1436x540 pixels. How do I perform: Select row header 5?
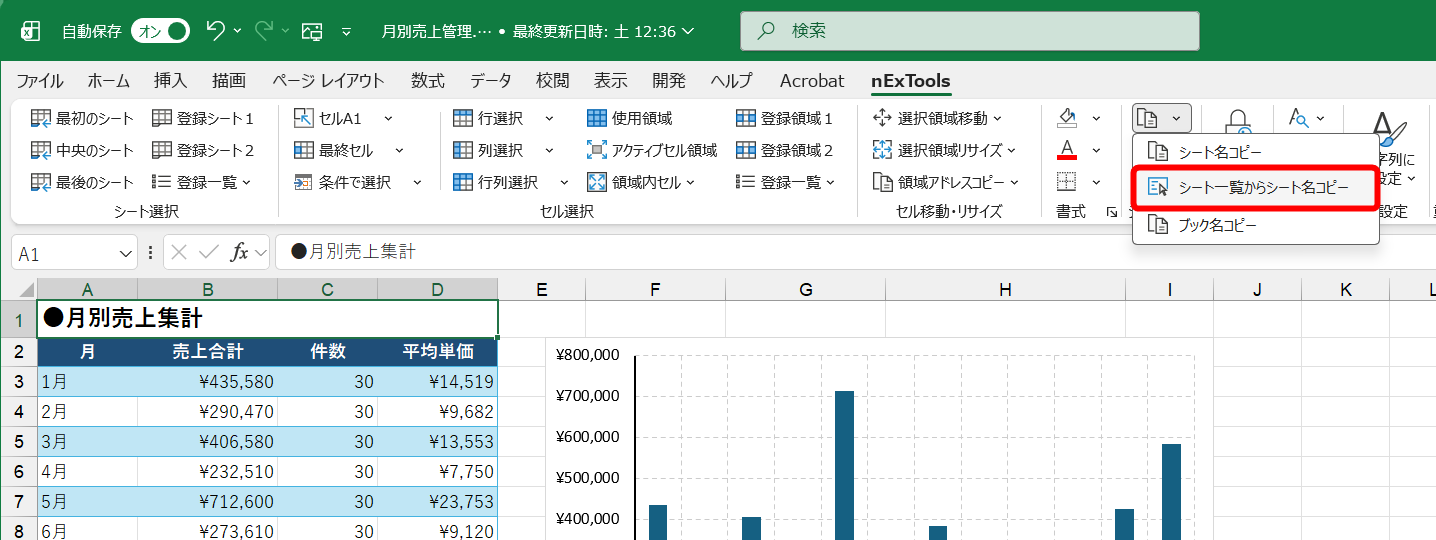click(19, 442)
